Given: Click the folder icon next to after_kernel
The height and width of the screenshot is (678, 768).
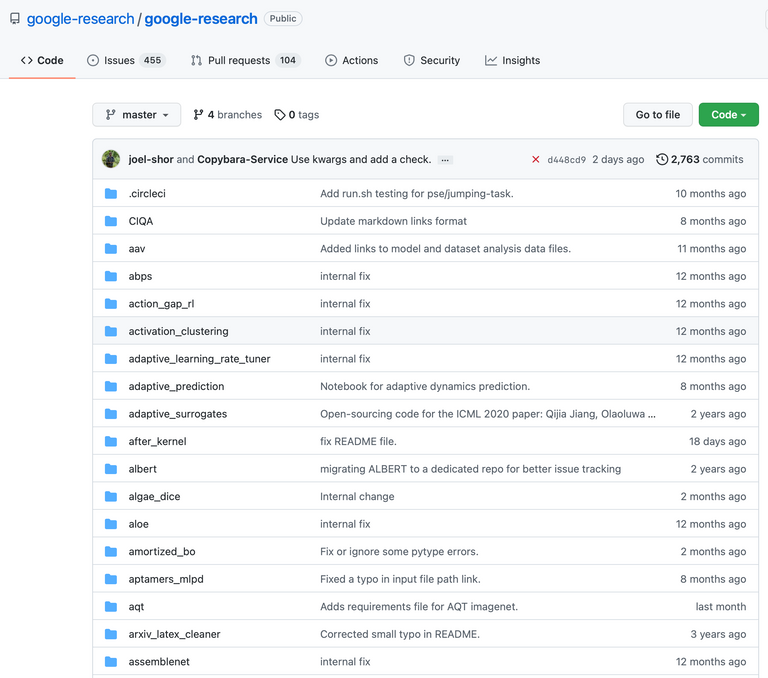Looking at the screenshot, I should pyautogui.click(x=111, y=441).
